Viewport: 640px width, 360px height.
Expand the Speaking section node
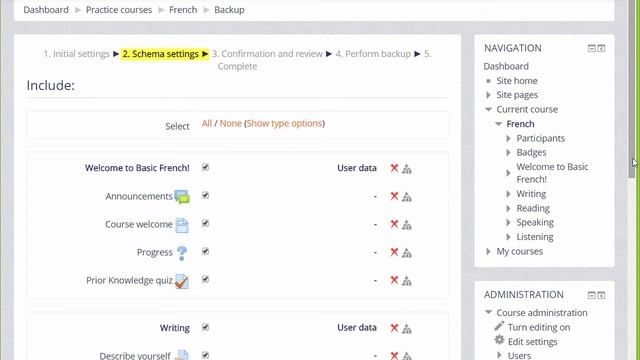[508, 222]
